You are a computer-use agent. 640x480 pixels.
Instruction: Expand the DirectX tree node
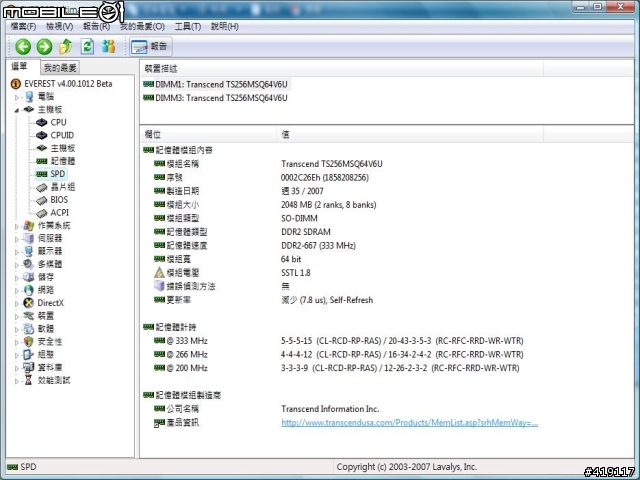click(17, 304)
